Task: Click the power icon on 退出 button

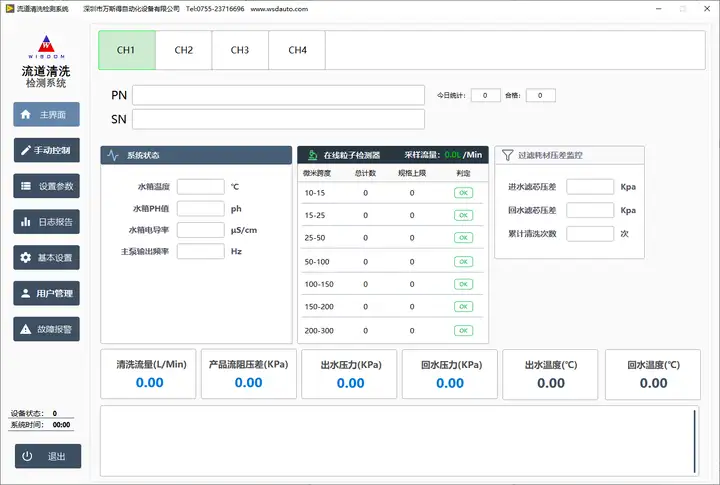Action: [x=28, y=456]
